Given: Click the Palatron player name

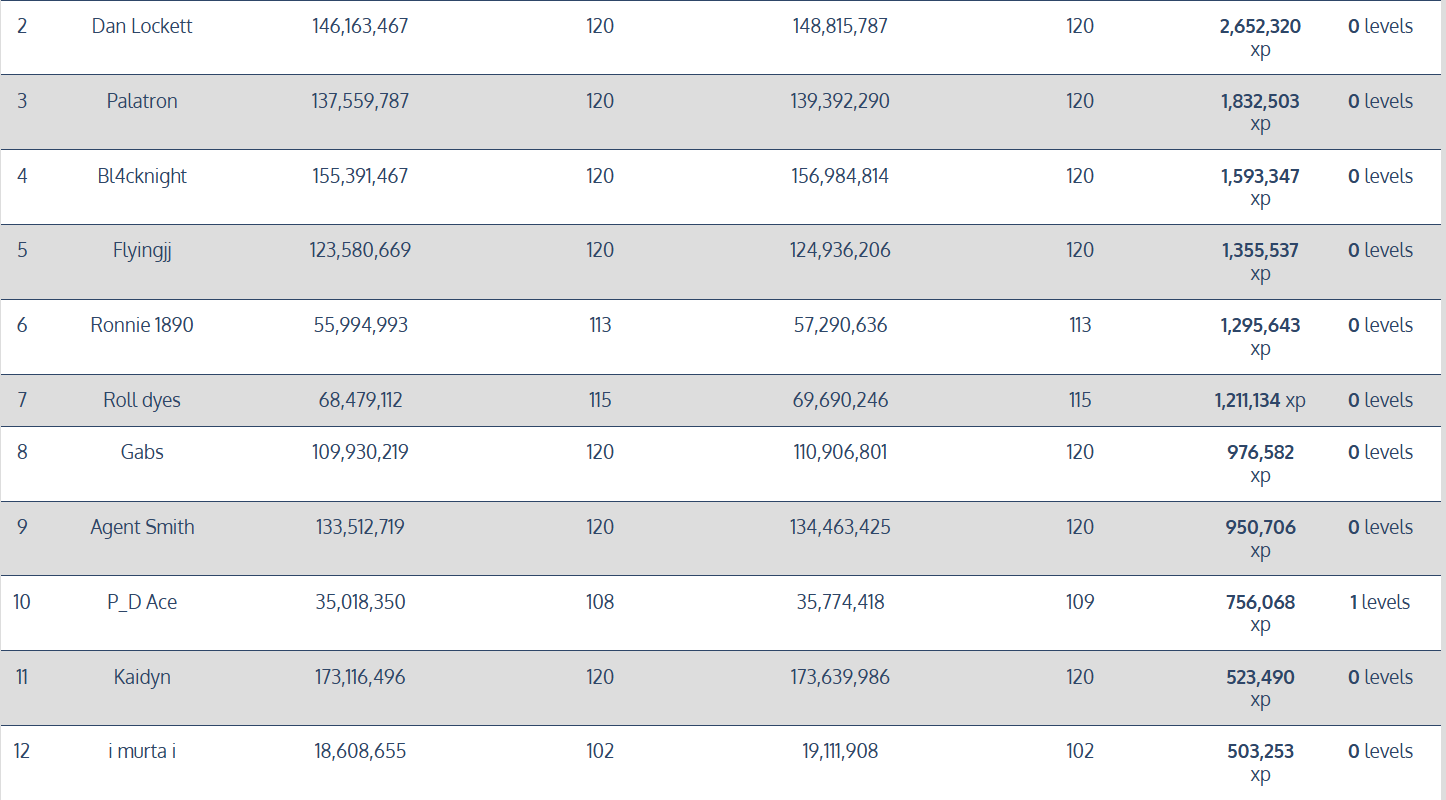Looking at the screenshot, I should (142, 102).
